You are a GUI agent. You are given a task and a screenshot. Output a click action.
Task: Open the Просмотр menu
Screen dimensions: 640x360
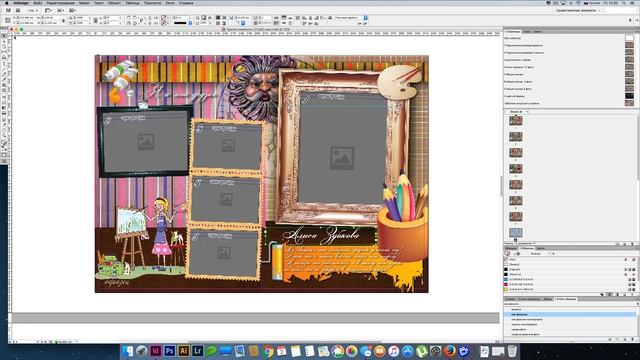(x=153, y=3)
